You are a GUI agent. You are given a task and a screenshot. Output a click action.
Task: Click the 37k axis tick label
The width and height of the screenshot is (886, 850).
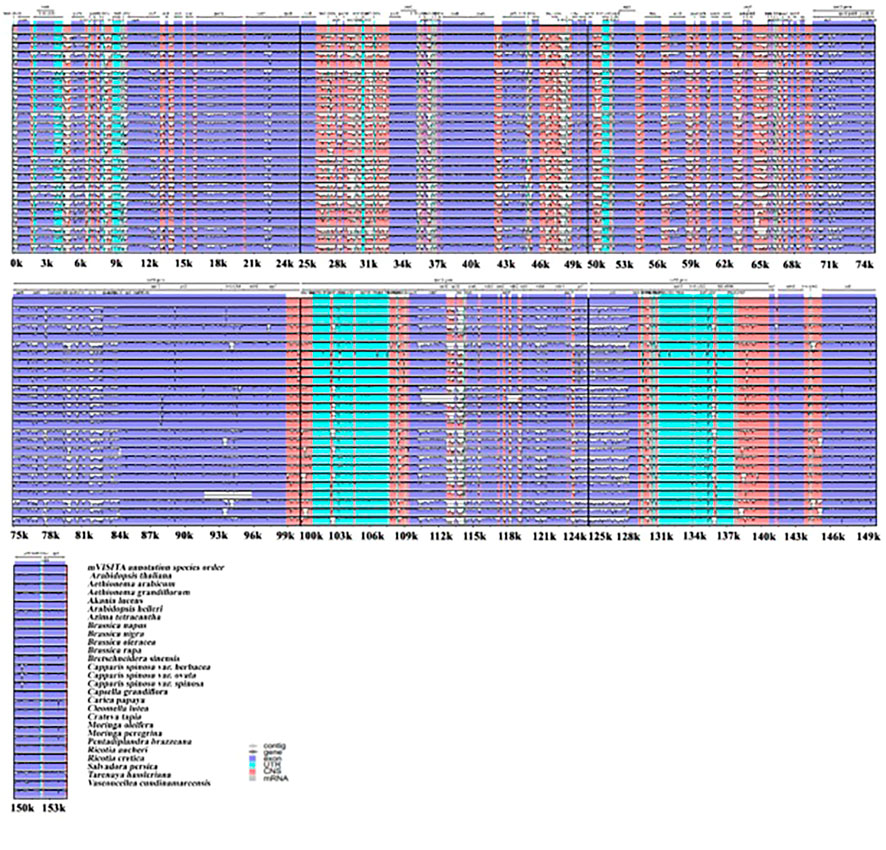pyautogui.click(x=437, y=264)
